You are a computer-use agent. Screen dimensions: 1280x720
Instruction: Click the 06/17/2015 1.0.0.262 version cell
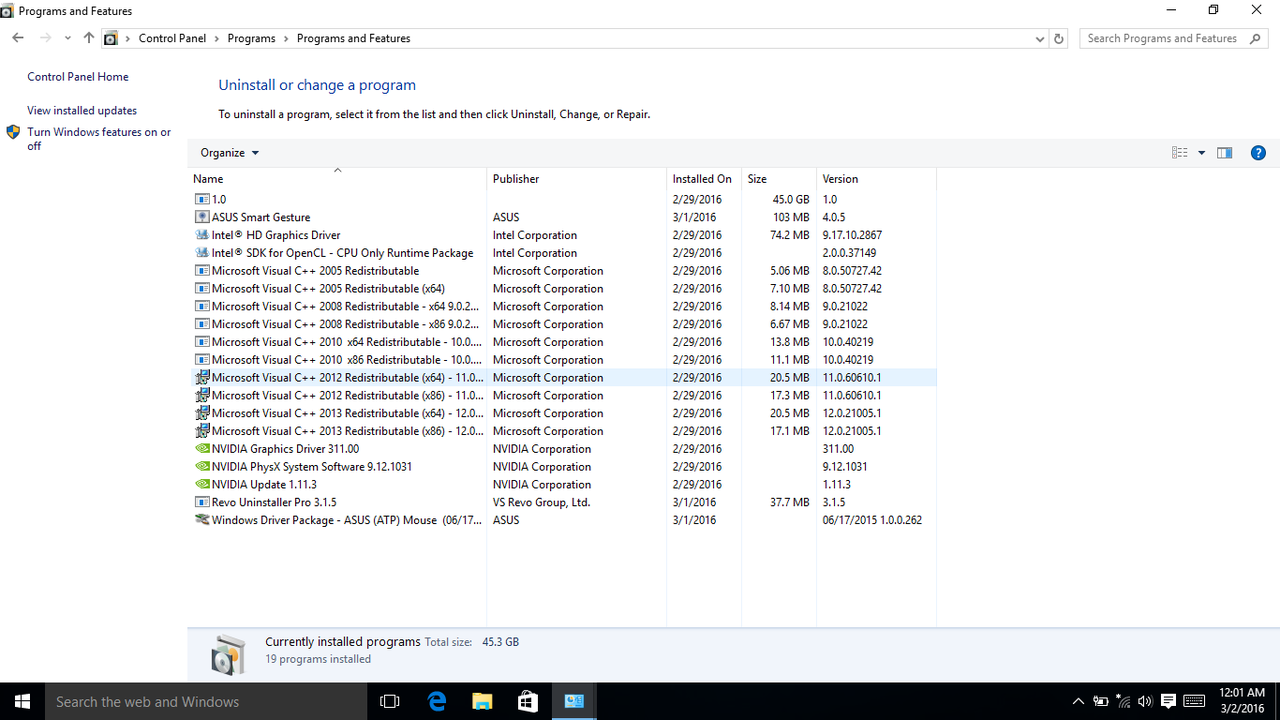[872, 520]
